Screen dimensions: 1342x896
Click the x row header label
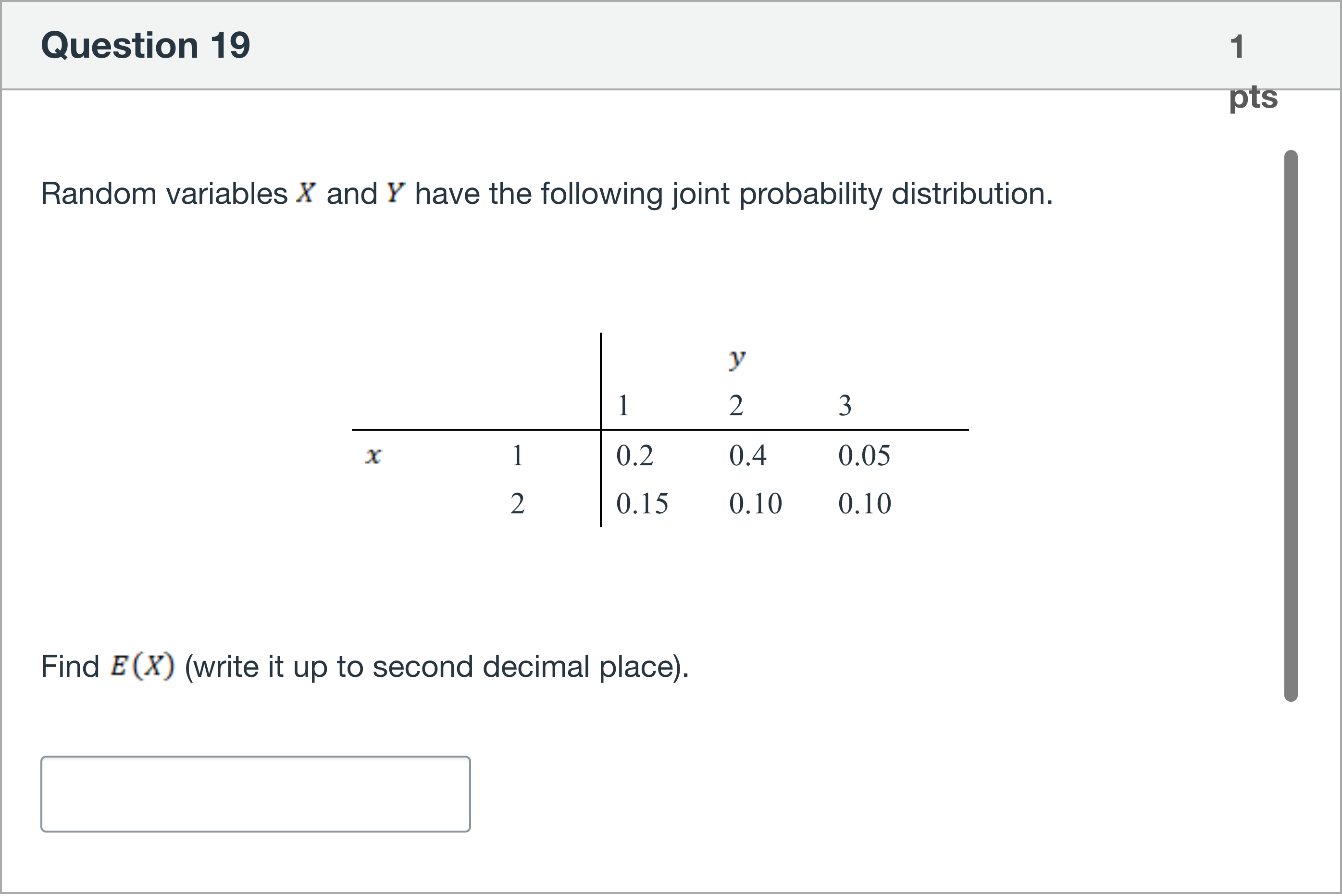coord(373,455)
